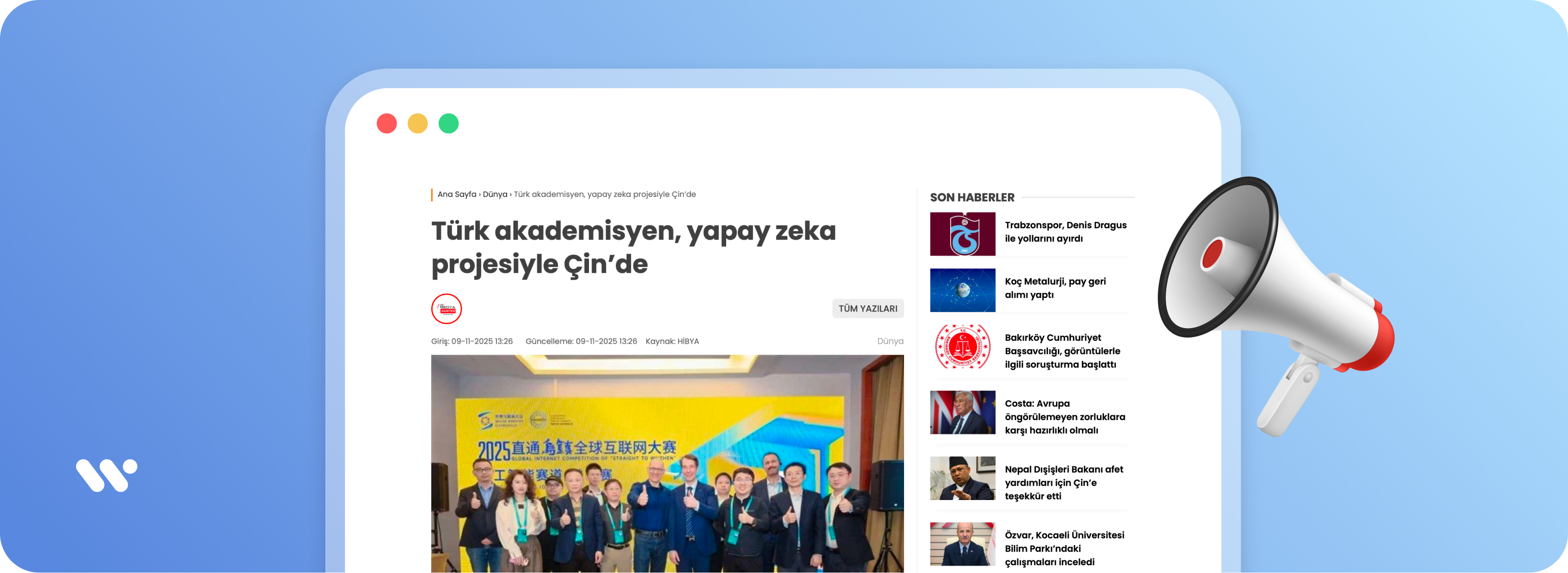Image resolution: width=1568 pixels, height=573 pixels.
Task: Open the main article group photo
Action: [667, 463]
